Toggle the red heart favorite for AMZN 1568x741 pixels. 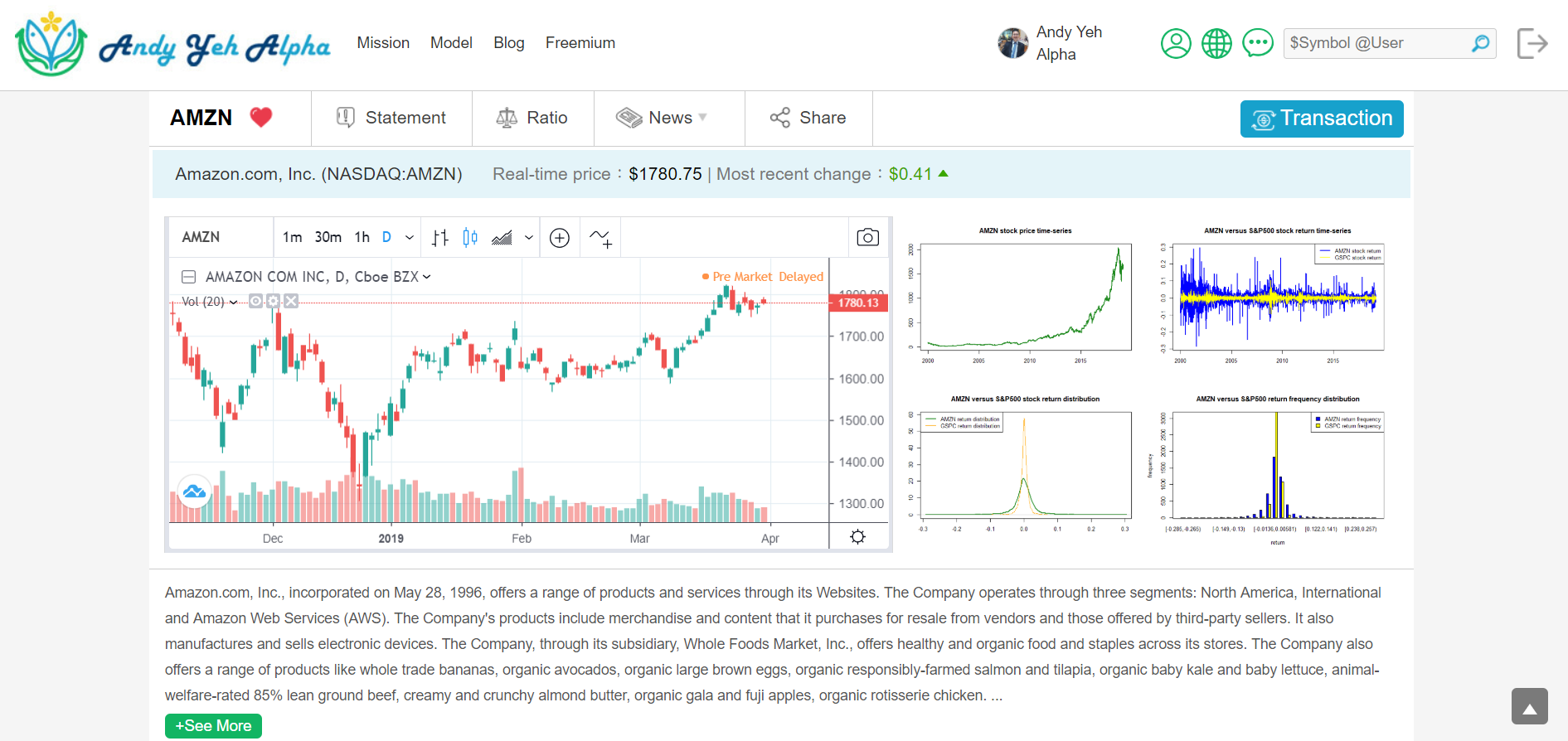[261, 118]
